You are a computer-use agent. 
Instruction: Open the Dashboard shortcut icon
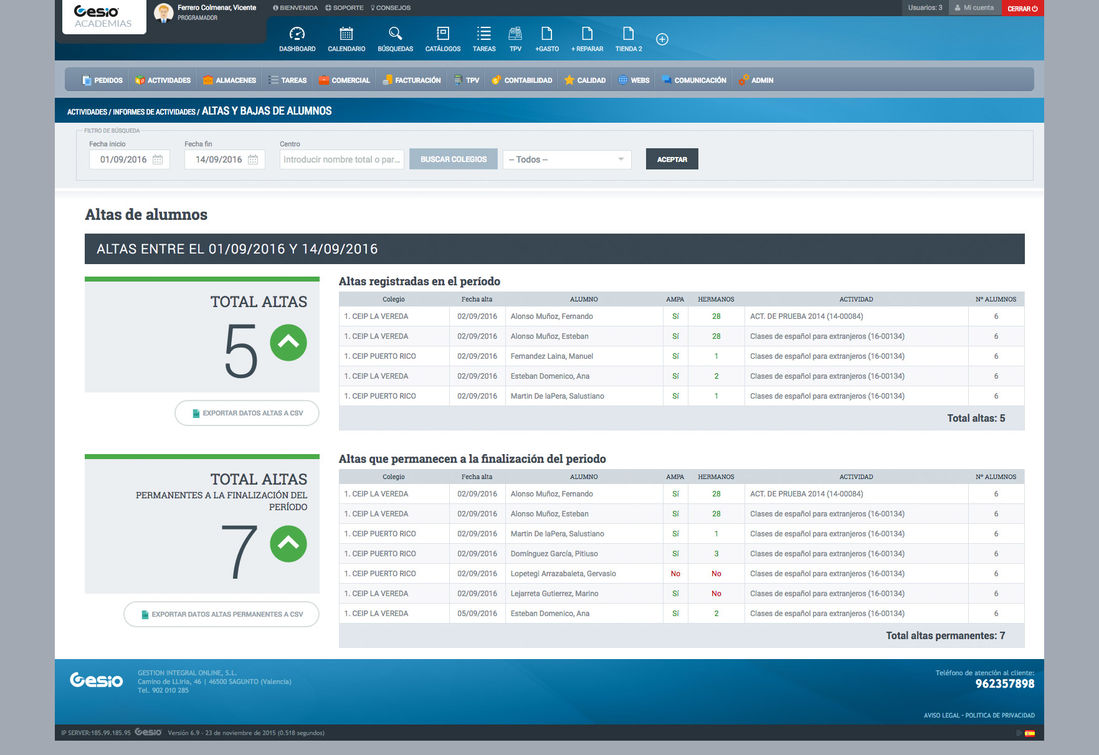(x=297, y=39)
